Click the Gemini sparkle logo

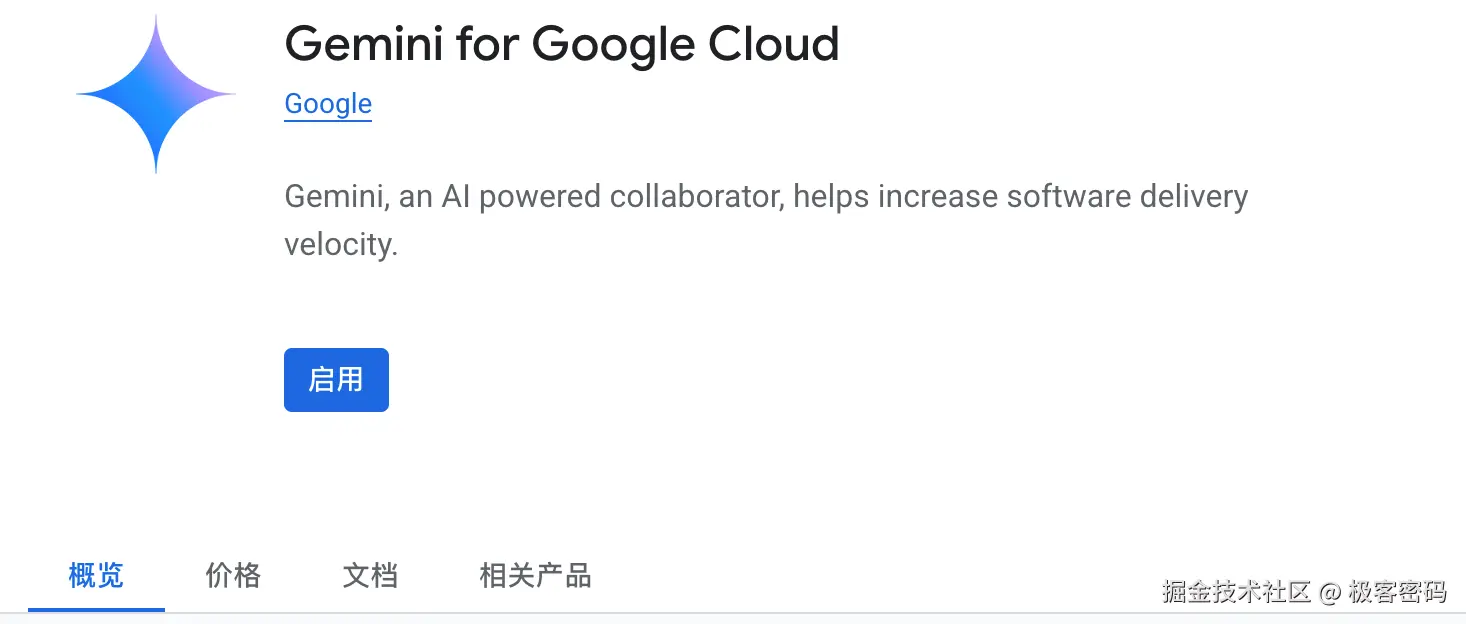[156, 95]
